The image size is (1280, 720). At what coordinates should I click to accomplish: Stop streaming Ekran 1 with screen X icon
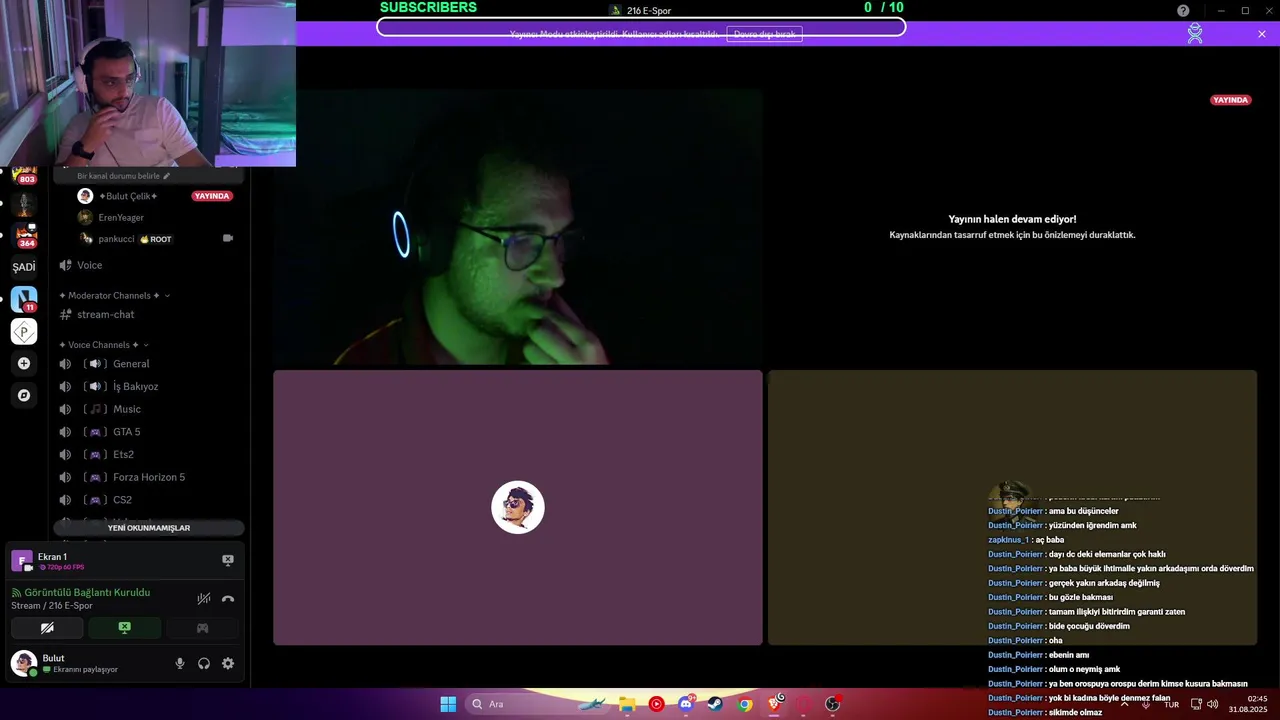[228, 561]
